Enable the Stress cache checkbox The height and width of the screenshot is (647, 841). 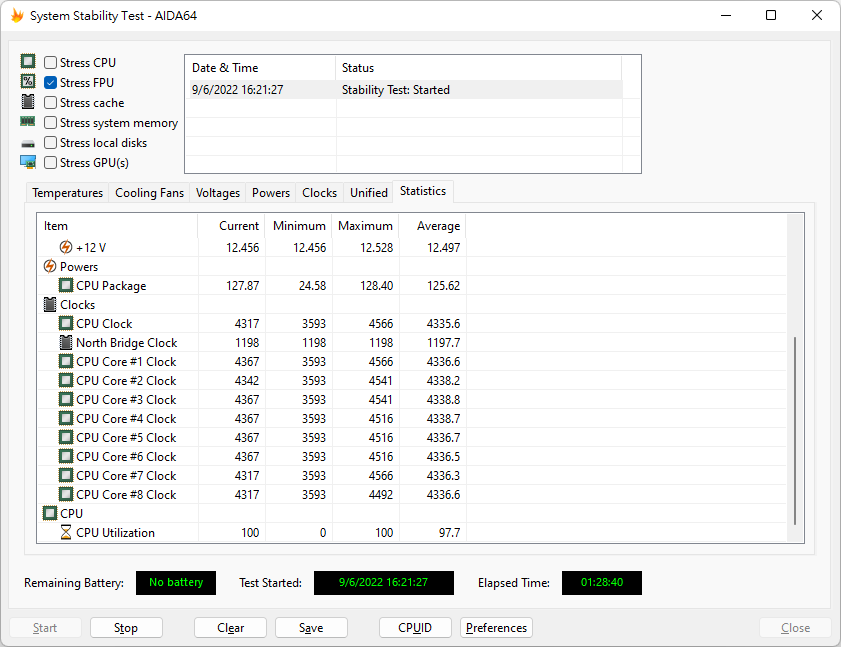[x=50, y=102]
